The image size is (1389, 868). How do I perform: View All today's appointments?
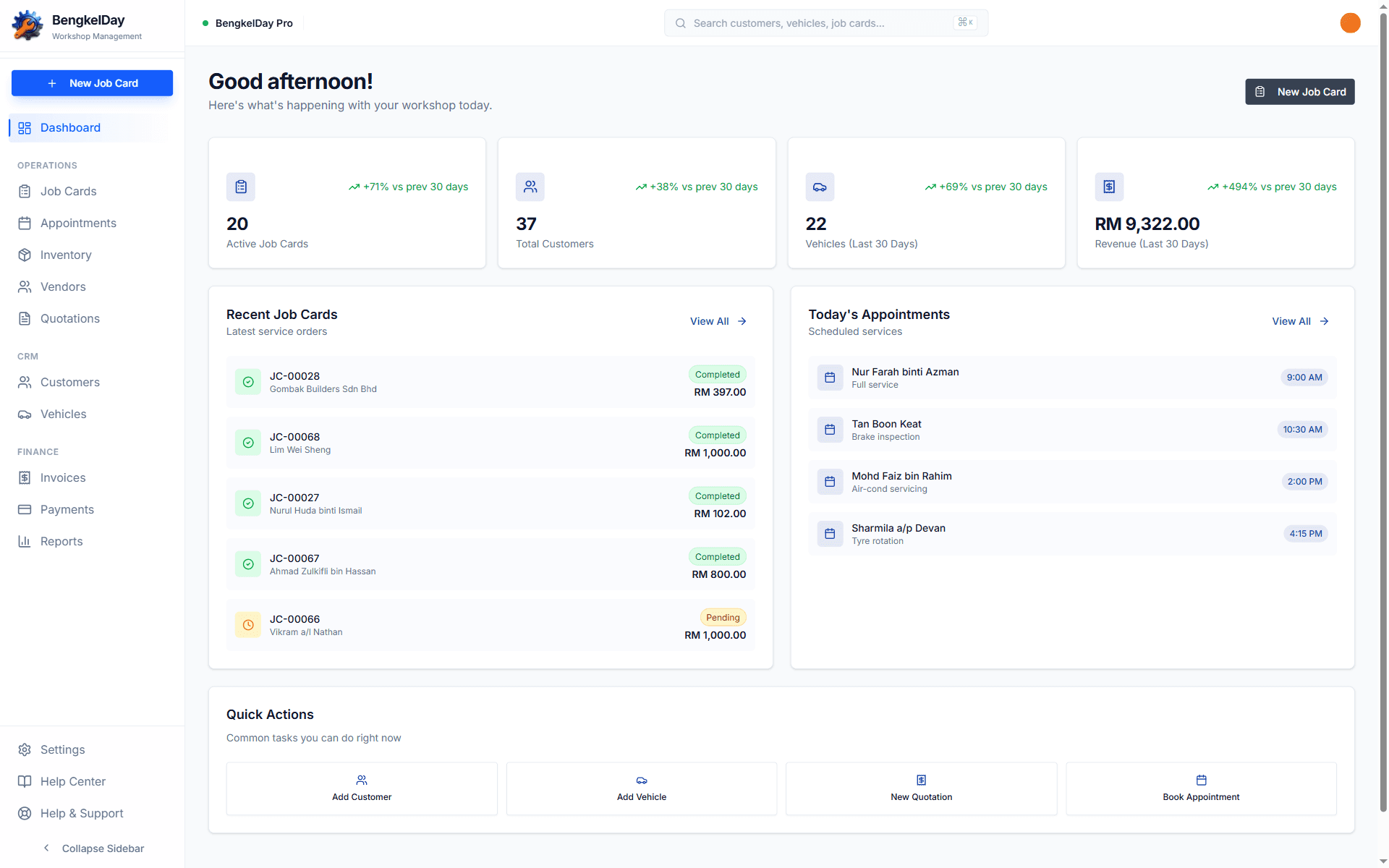[x=1301, y=321]
